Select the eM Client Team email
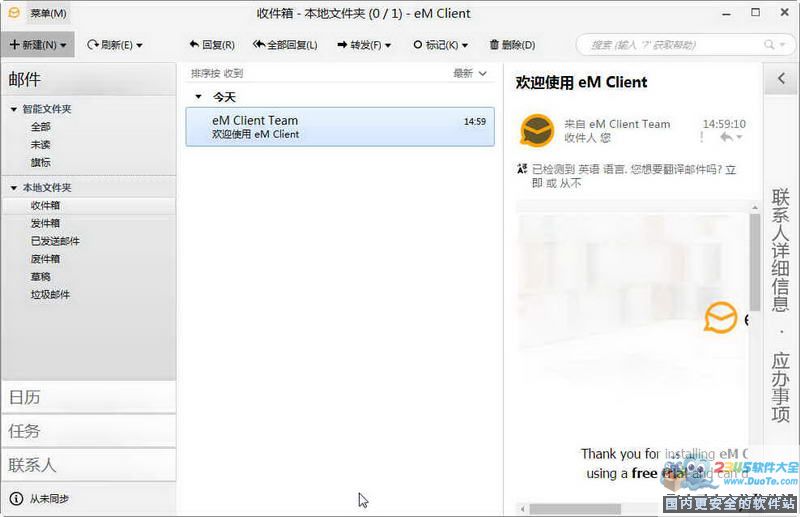The width and height of the screenshot is (800, 517). 340,127
